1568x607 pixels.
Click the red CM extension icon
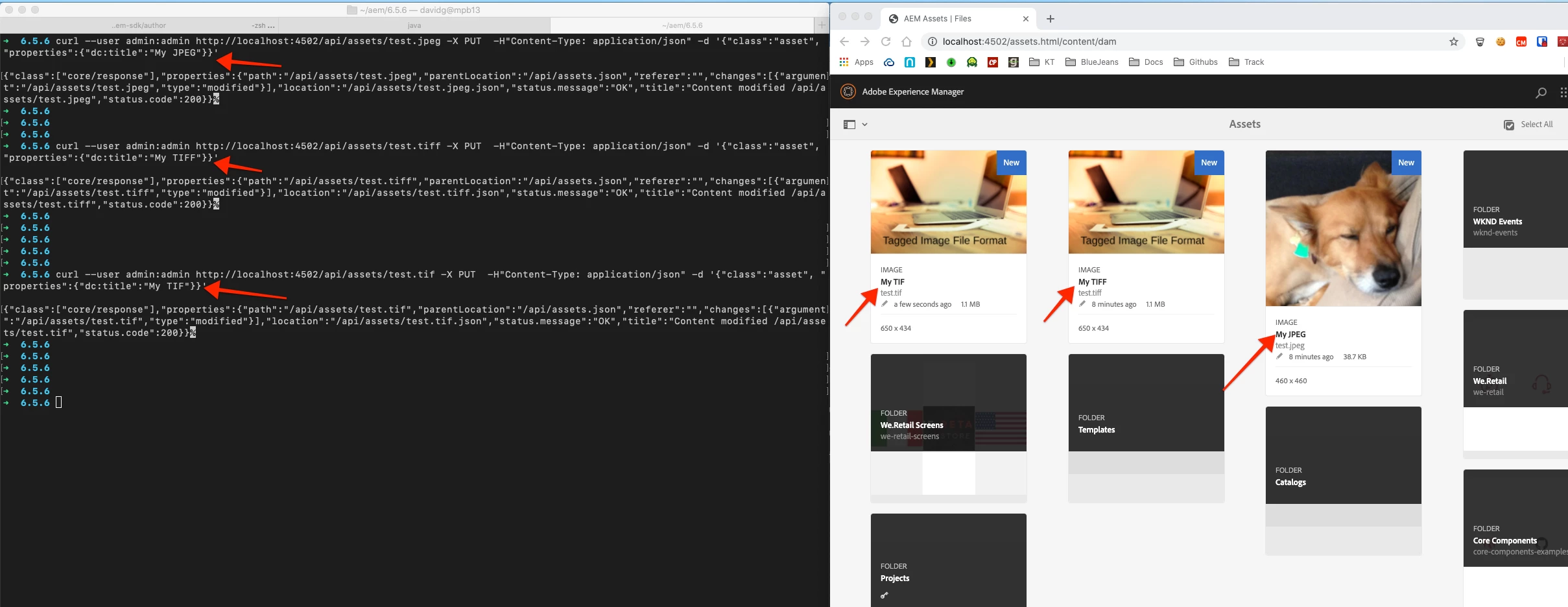1521,42
